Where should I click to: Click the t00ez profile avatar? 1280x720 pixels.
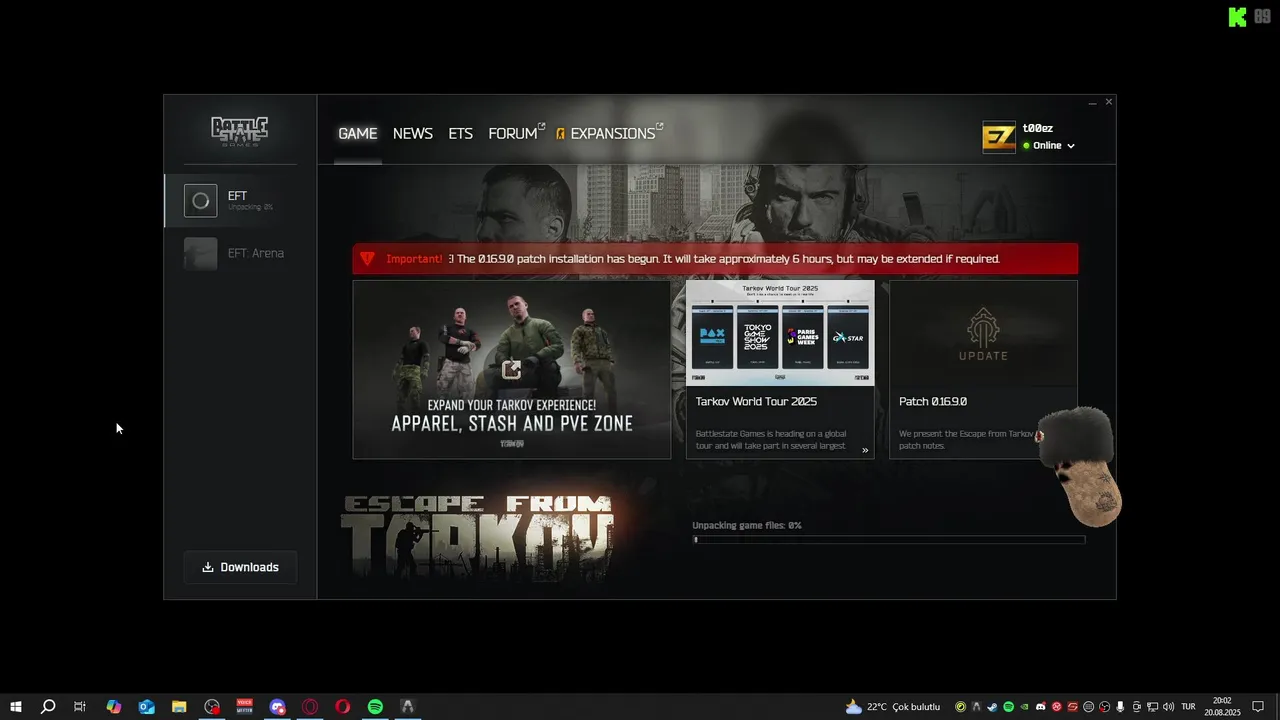click(x=998, y=137)
